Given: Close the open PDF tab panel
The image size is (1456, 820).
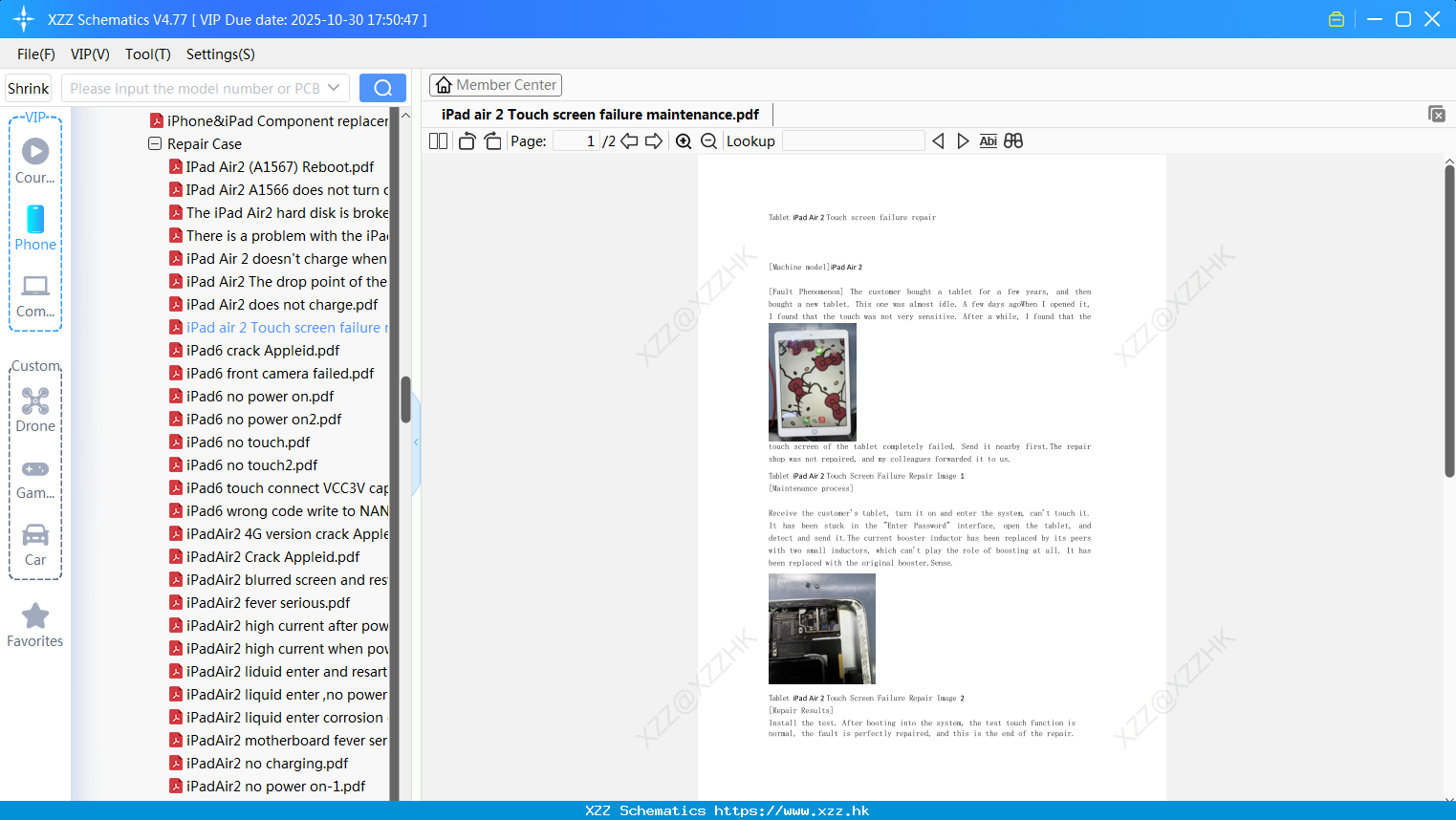Looking at the screenshot, I should click(x=1436, y=114).
